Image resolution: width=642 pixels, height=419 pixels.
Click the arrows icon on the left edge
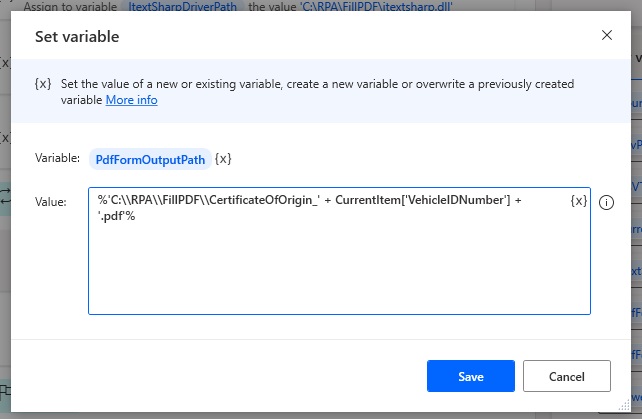[x=5, y=196]
